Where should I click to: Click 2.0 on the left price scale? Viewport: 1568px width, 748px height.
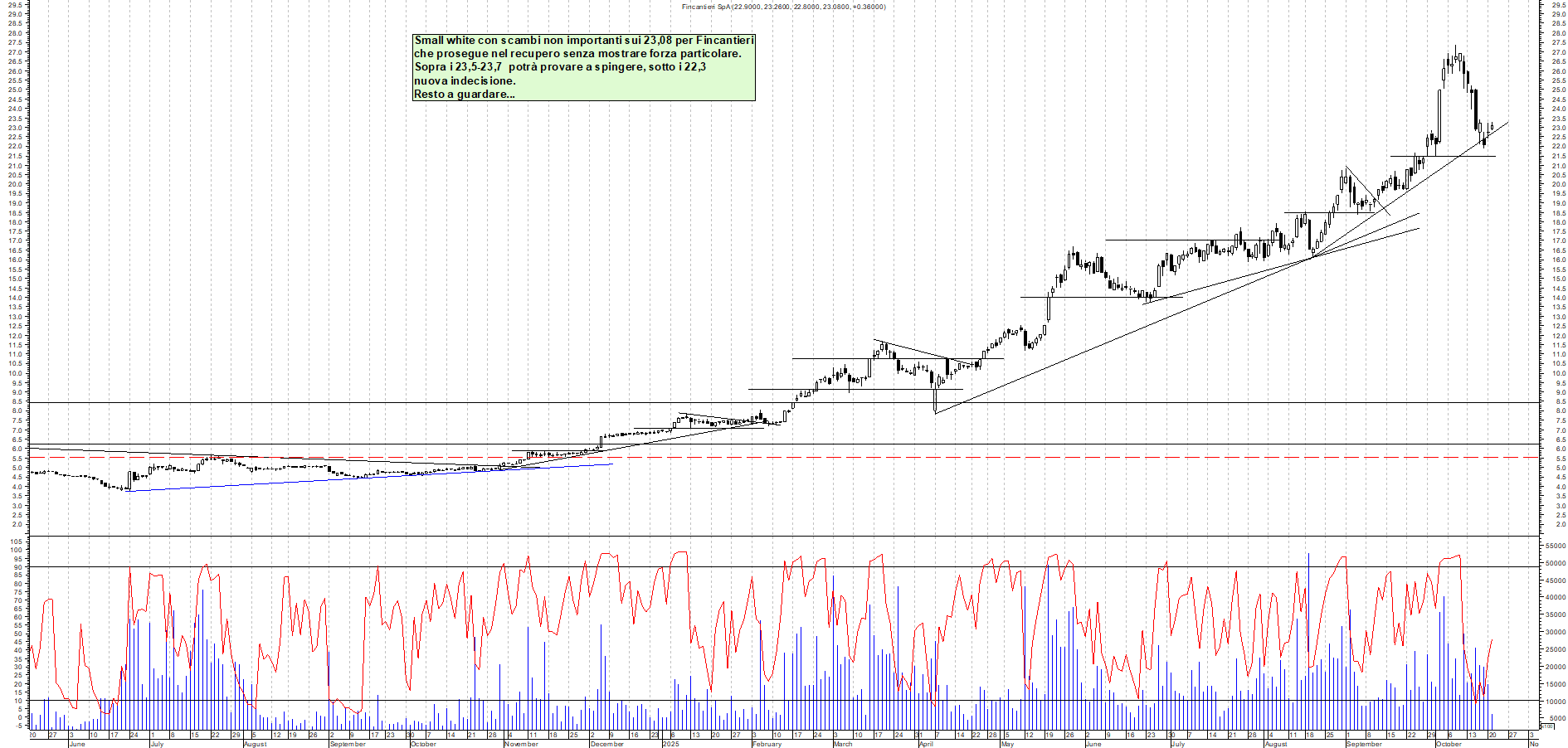tap(17, 525)
